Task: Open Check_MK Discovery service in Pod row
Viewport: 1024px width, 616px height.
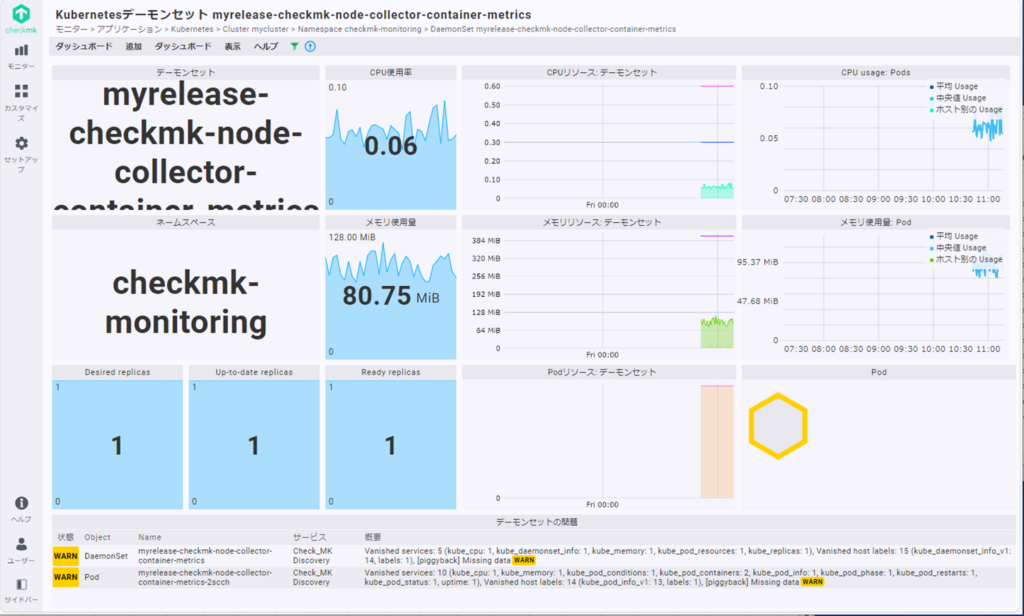Action: coord(312,577)
